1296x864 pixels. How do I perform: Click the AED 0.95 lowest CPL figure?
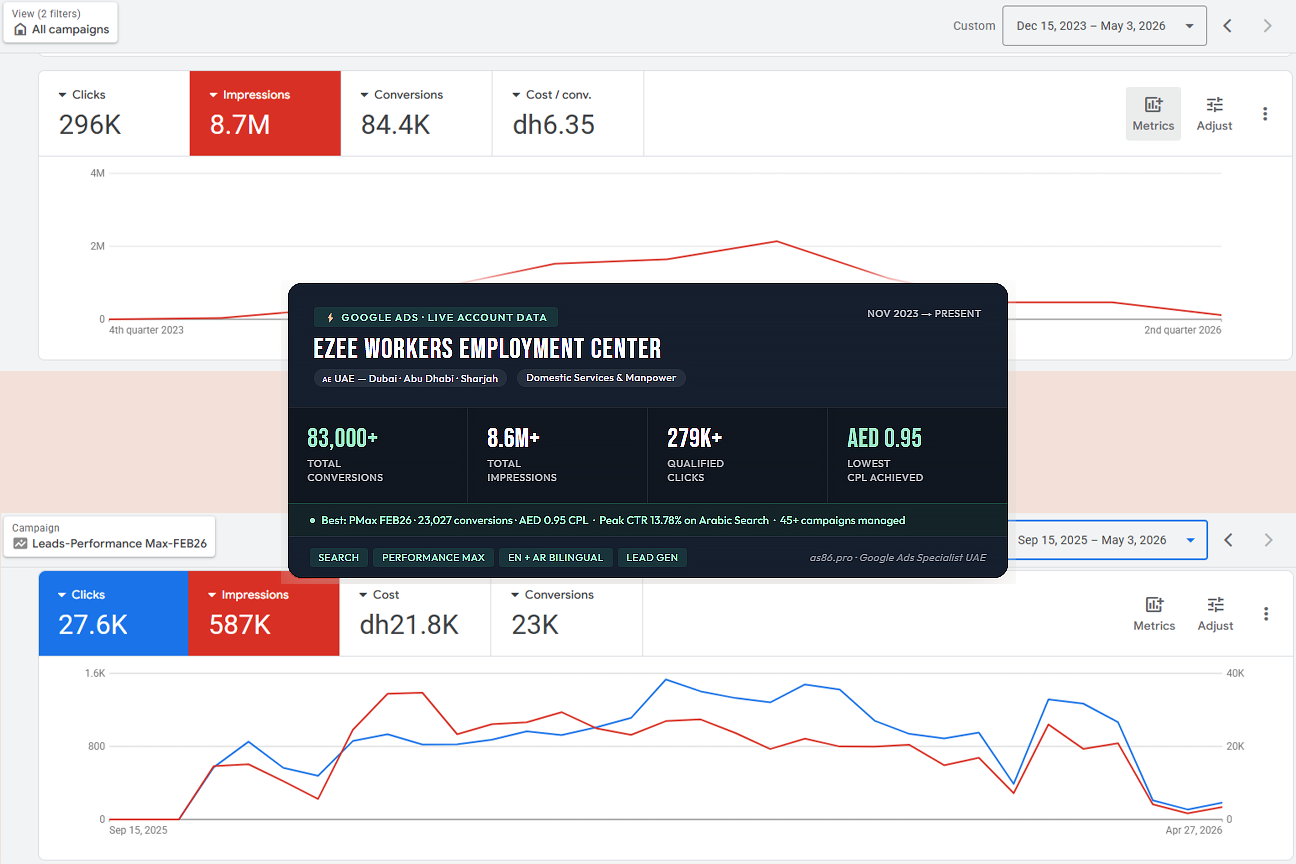coord(884,438)
